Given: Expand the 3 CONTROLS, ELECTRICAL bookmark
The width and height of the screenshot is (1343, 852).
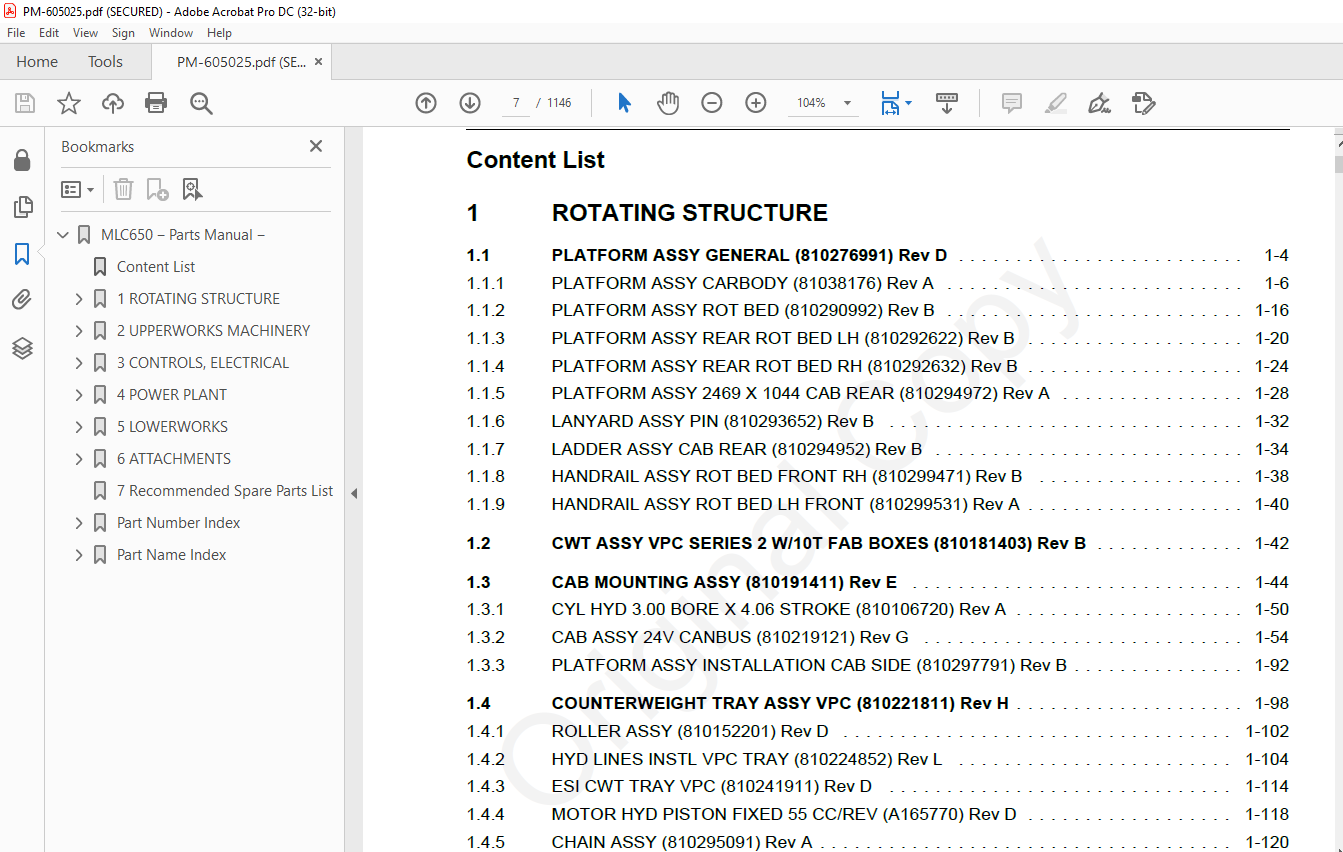Looking at the screenshot, I should coord(79,363).
